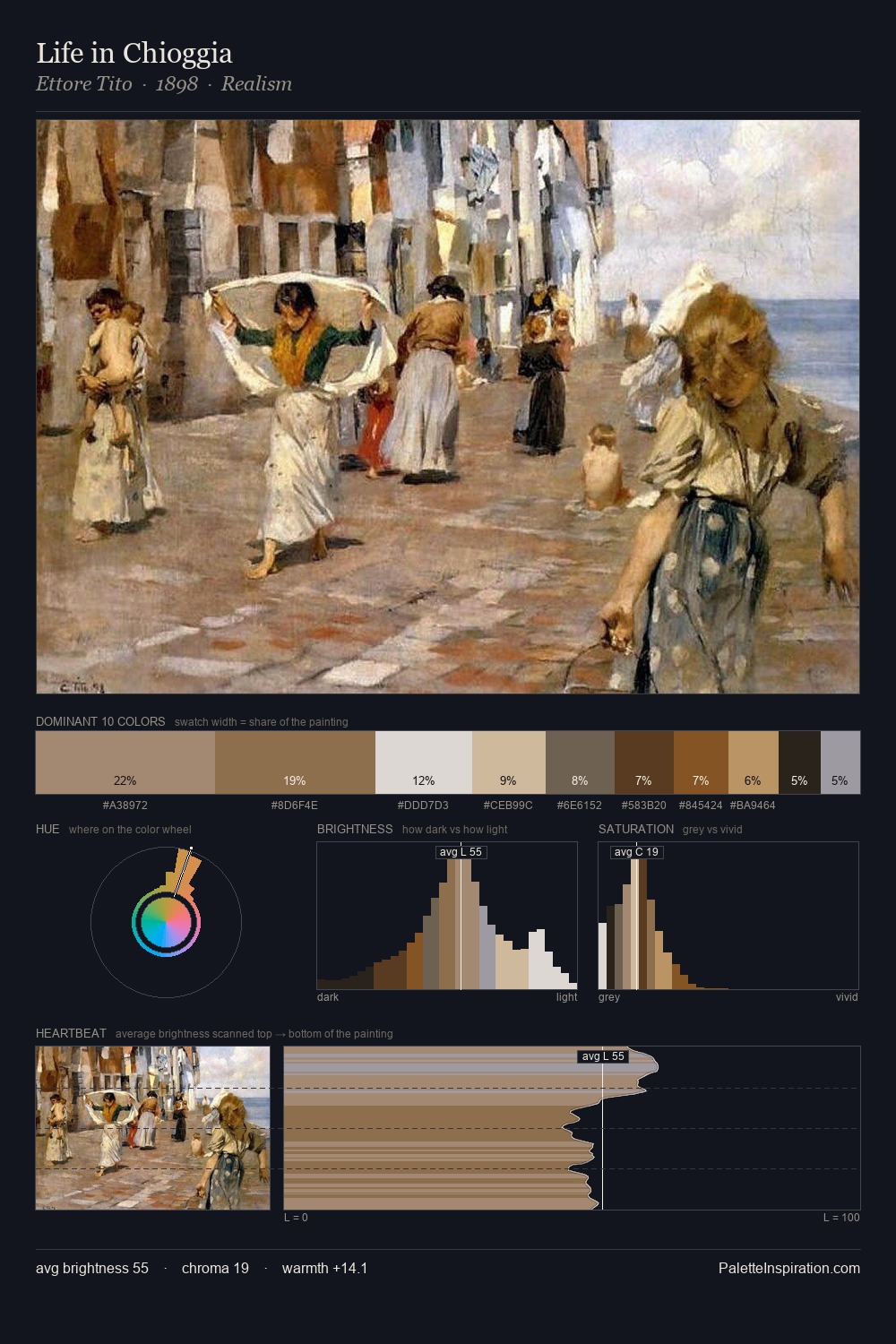This screenshot has height=1344, width=896.
Task: Click the saturation histogram chart
Action: (x=728, y=916)
